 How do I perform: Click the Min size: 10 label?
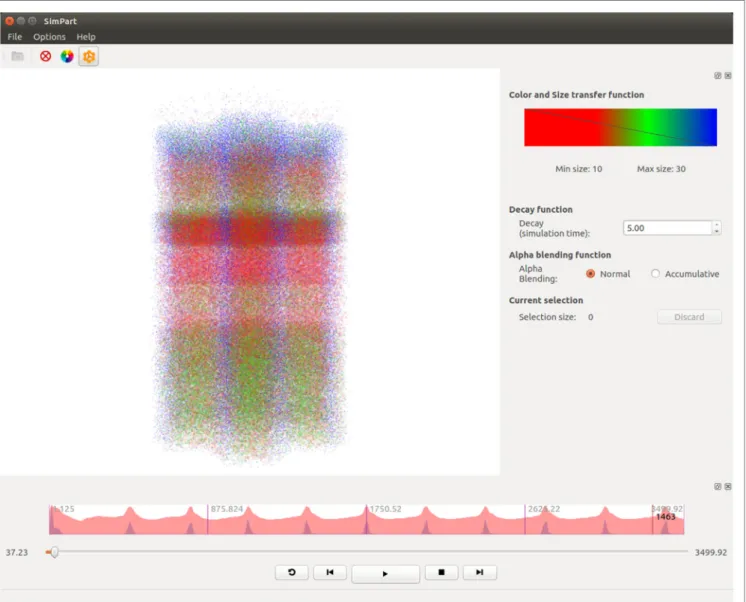click(579, 169)
